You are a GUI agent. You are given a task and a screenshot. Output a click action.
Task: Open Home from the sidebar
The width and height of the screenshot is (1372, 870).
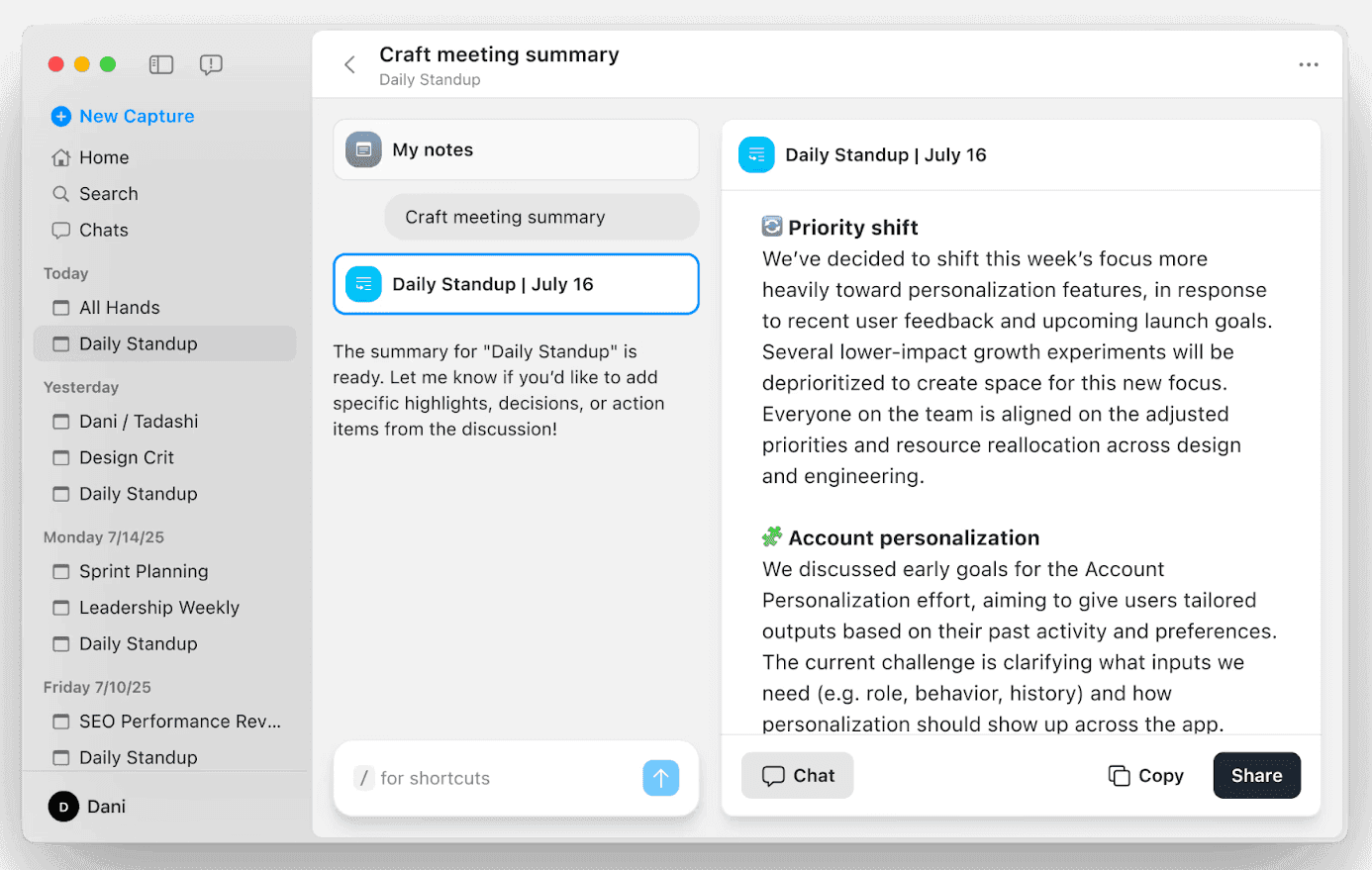pyautogui.click(x=103, y=156)
